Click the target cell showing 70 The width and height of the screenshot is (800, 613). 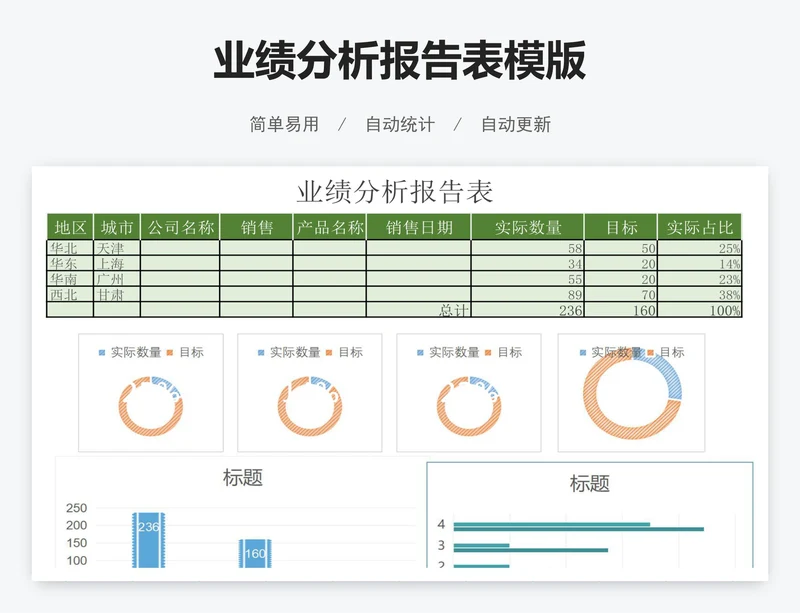point(621,294)
